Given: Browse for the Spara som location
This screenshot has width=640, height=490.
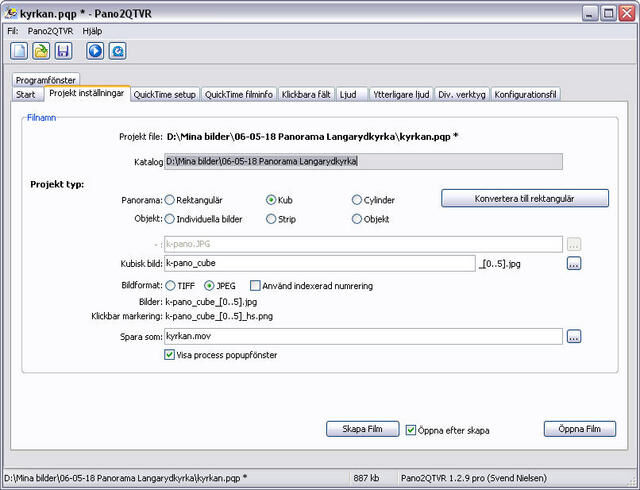Looking at the screenshot, I should pyautogui.click(x=574, y=337).
